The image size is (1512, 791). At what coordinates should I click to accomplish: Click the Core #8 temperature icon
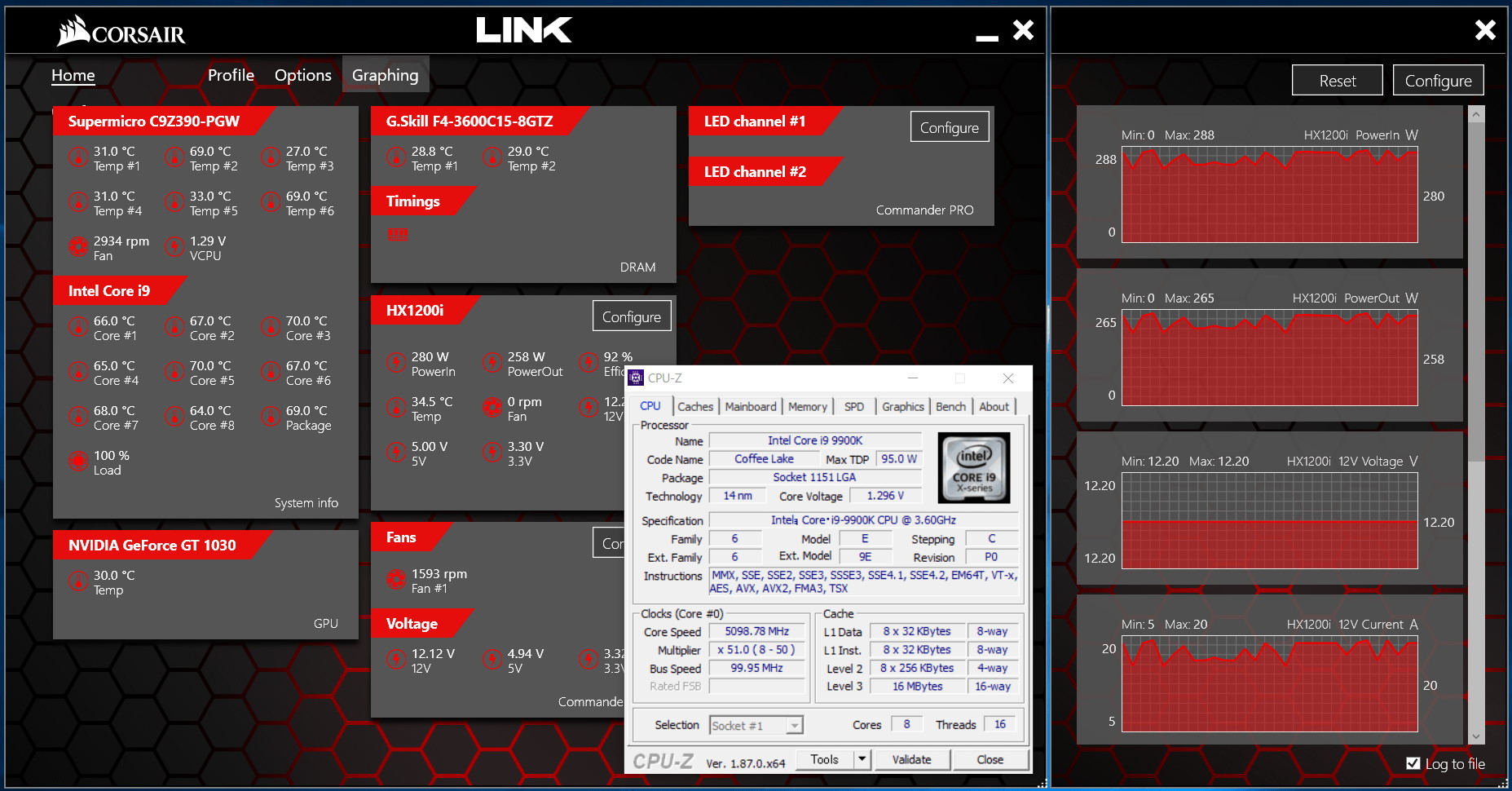[x=174, y=416]
